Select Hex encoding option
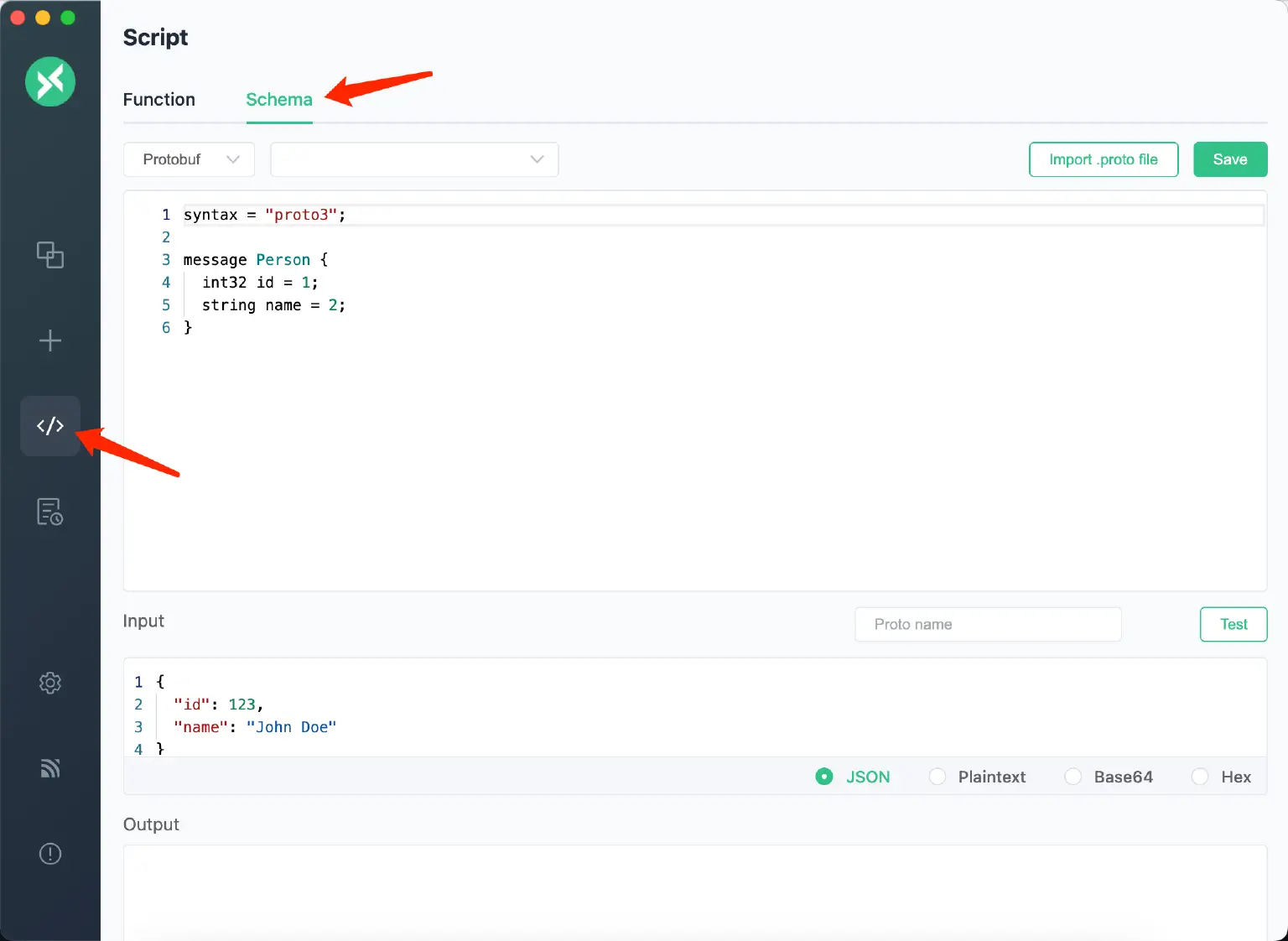The height and width of the screenshot is (941, 1288). tap(1200, 777)
